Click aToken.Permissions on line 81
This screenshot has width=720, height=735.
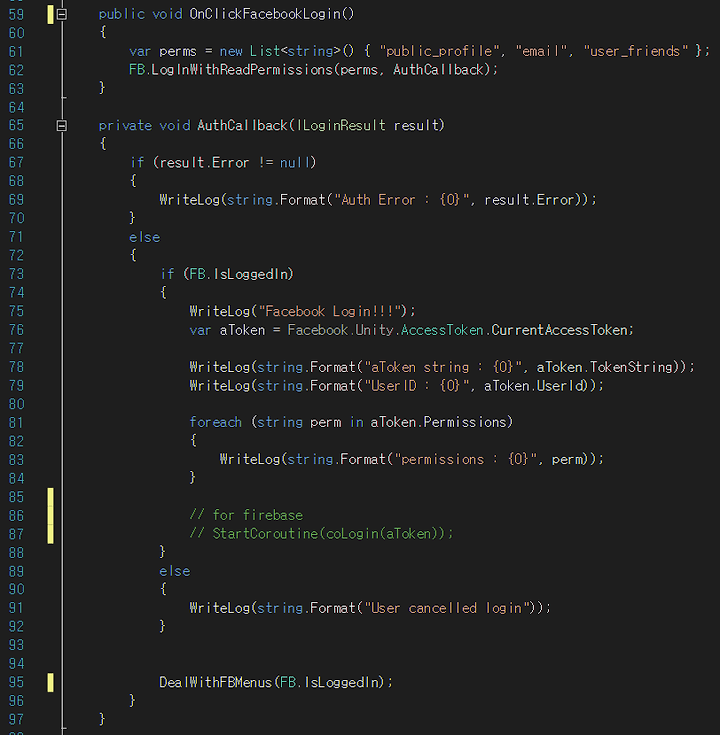point(438,422)
